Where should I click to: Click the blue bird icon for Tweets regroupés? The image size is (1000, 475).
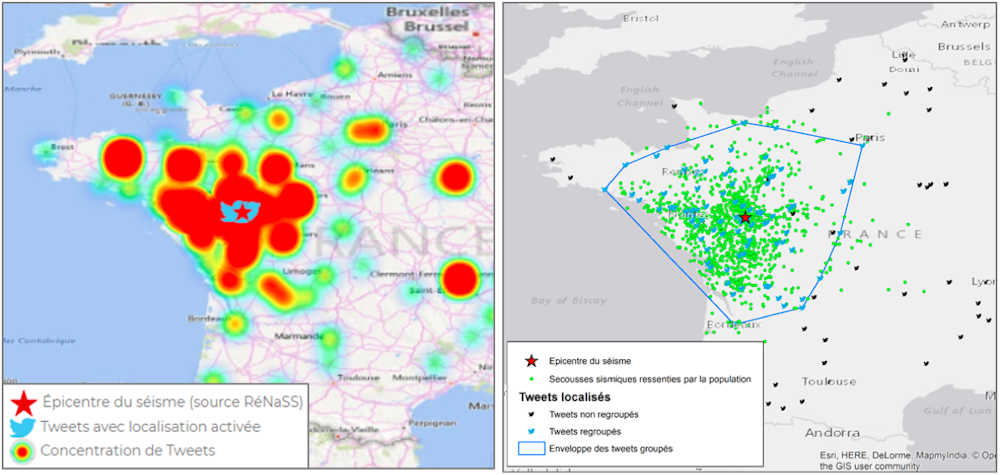click(x=530, y=431)
